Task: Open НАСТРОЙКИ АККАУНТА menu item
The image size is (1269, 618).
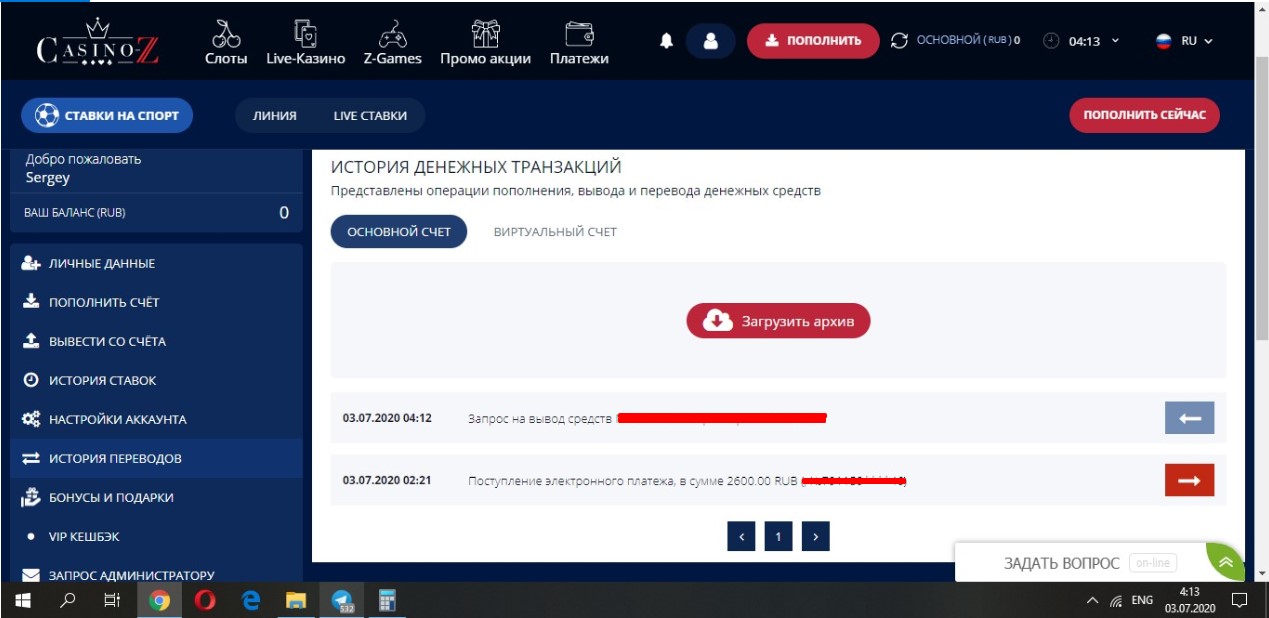Action: pyautogui.click(x=156, y=419)
